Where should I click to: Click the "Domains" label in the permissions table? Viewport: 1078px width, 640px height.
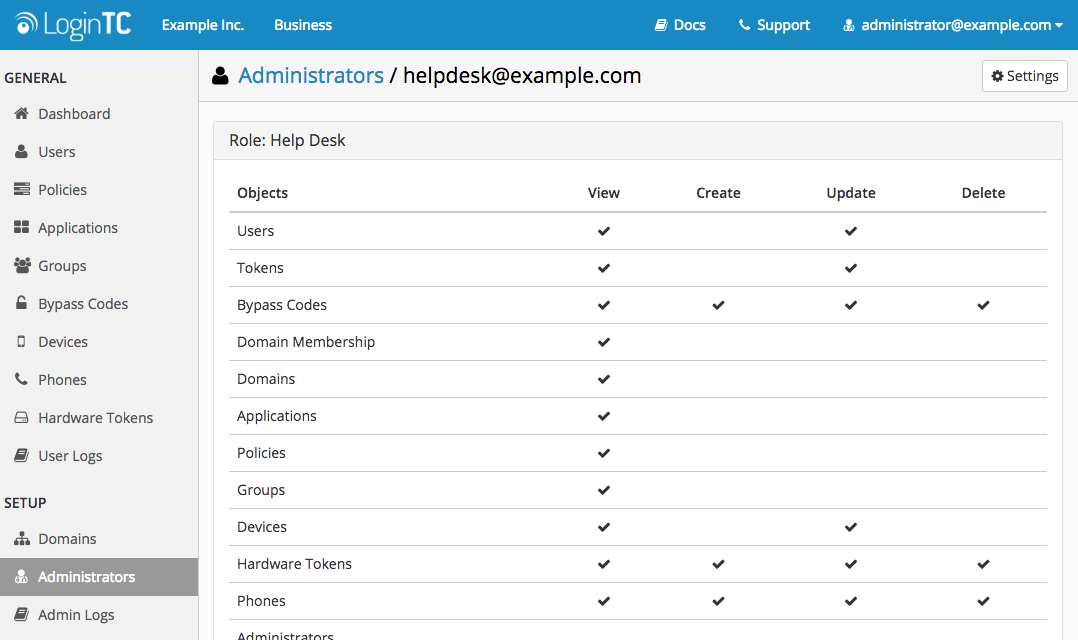coord(266,379)
